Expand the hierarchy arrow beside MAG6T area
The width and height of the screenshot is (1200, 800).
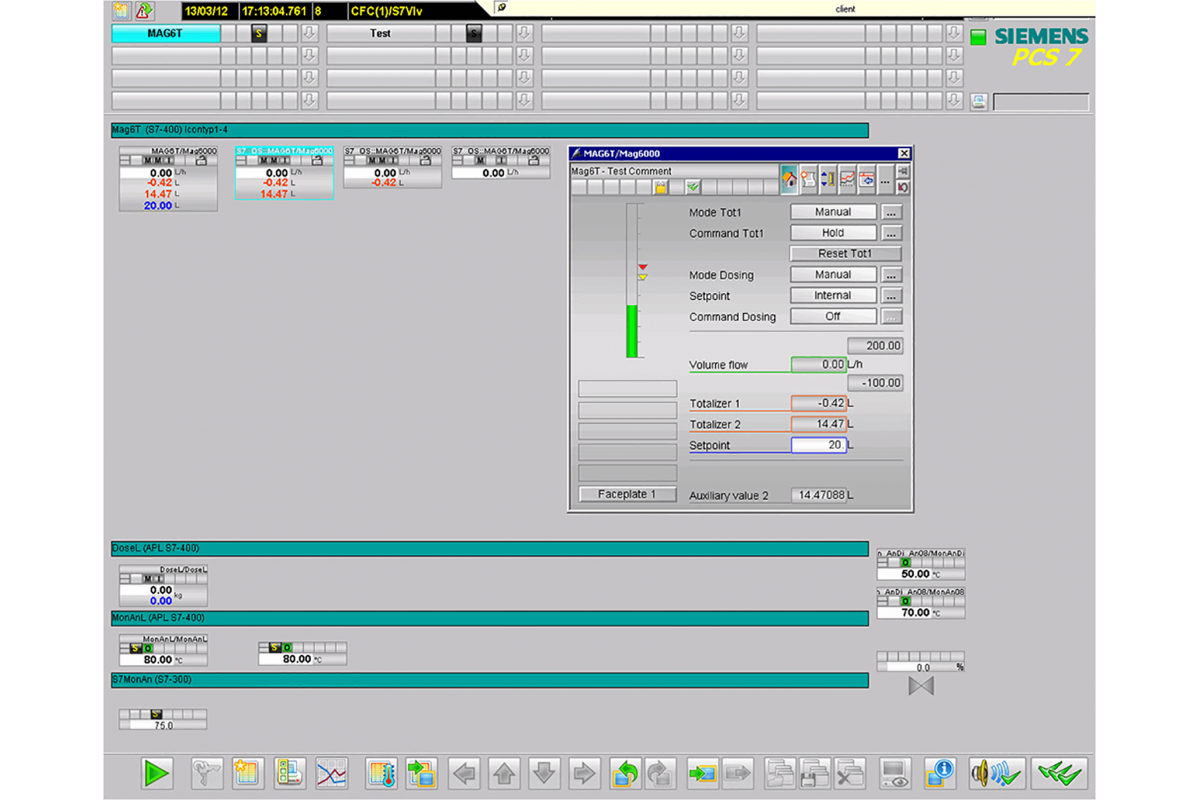(309, 33)
